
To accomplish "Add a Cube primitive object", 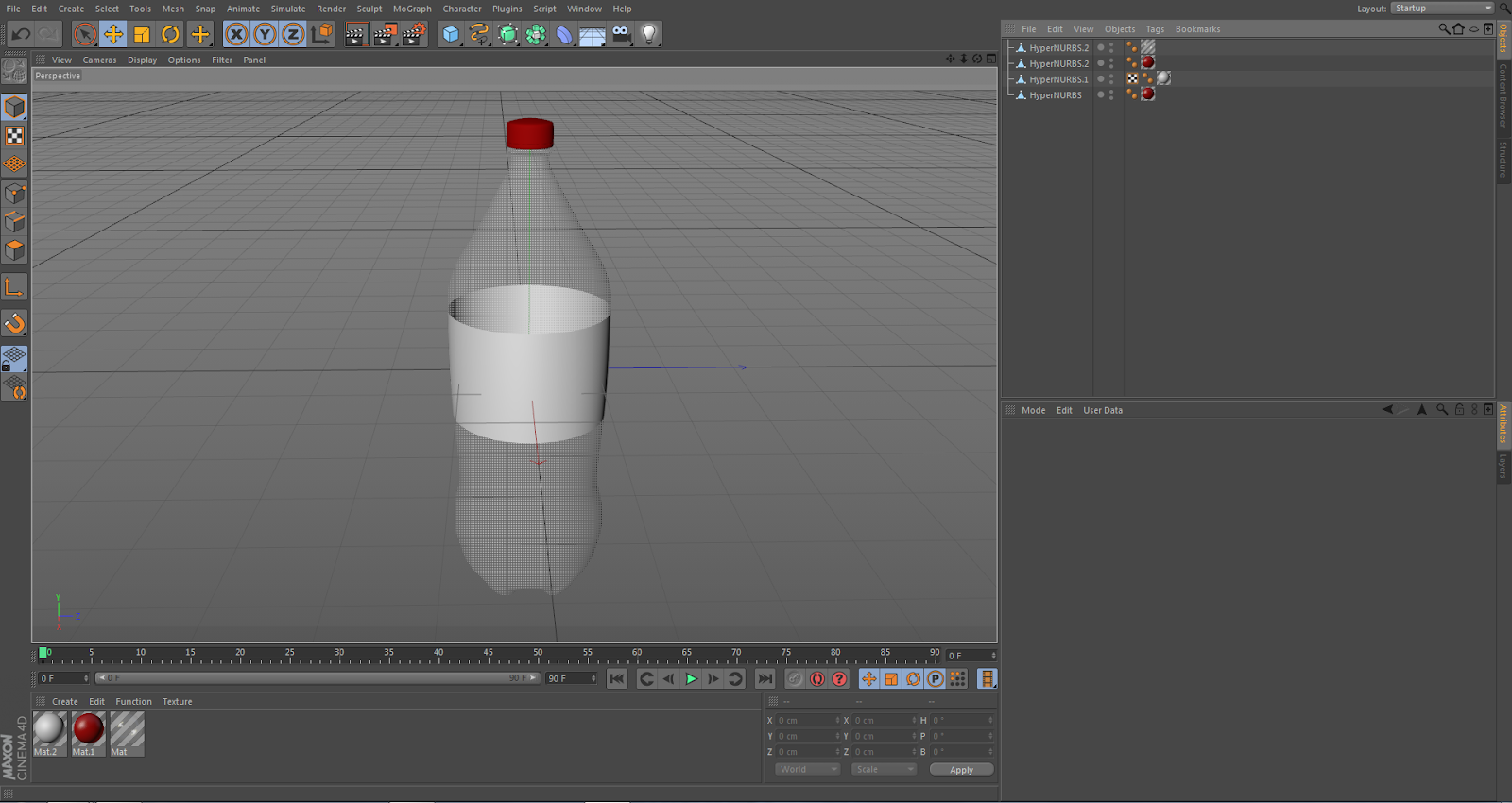I will coord(451,35).
